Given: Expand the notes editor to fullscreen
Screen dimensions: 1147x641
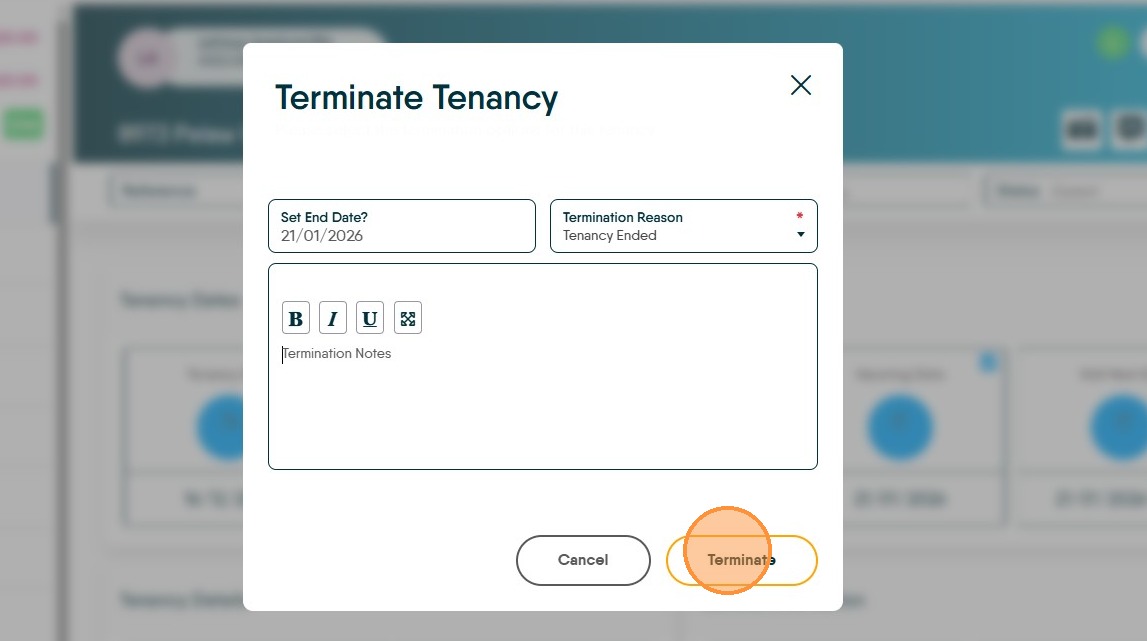Looking at the screenshot, I should (407, 318).
